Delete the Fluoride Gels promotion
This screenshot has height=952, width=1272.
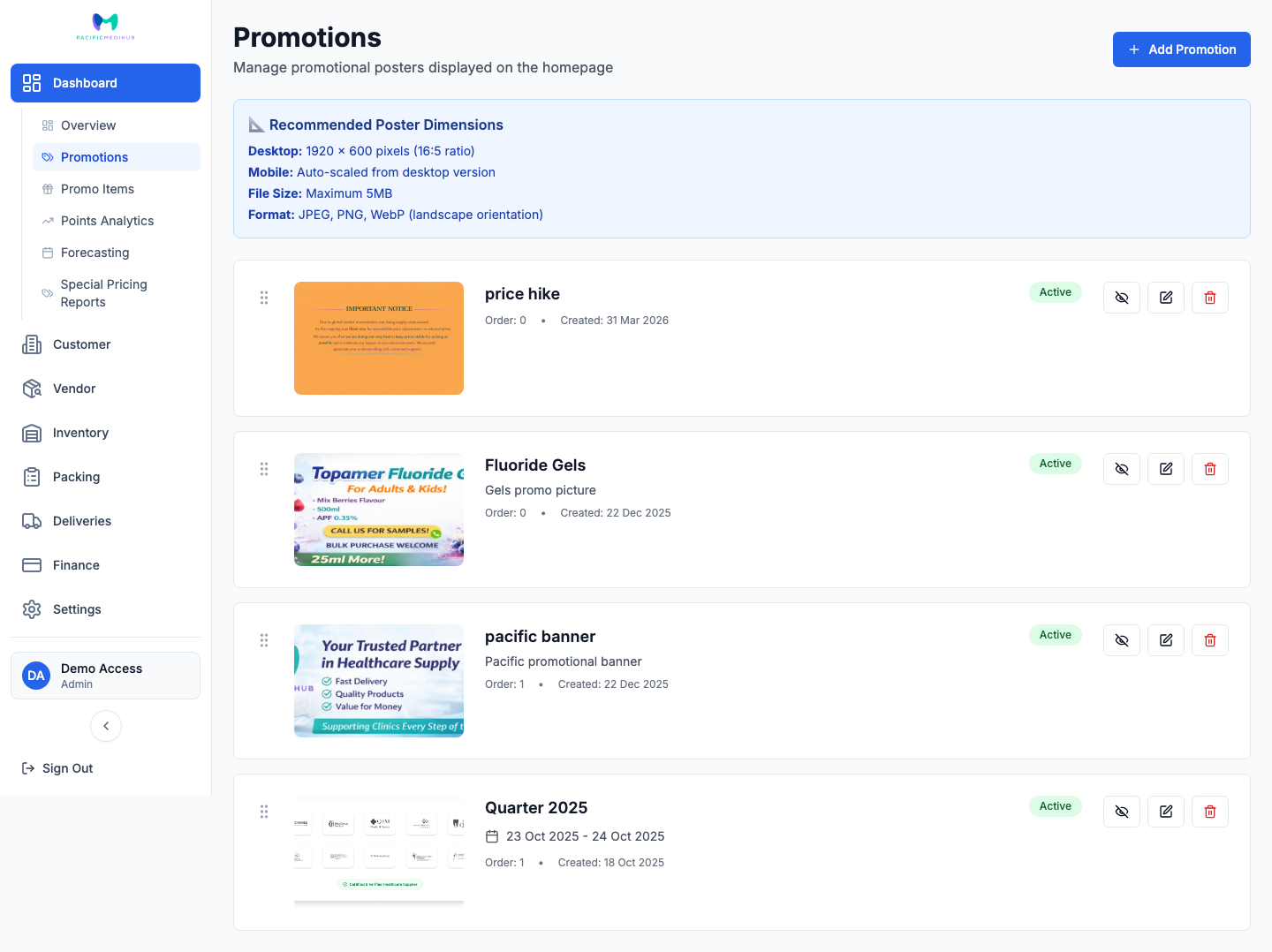(1210, 469)
